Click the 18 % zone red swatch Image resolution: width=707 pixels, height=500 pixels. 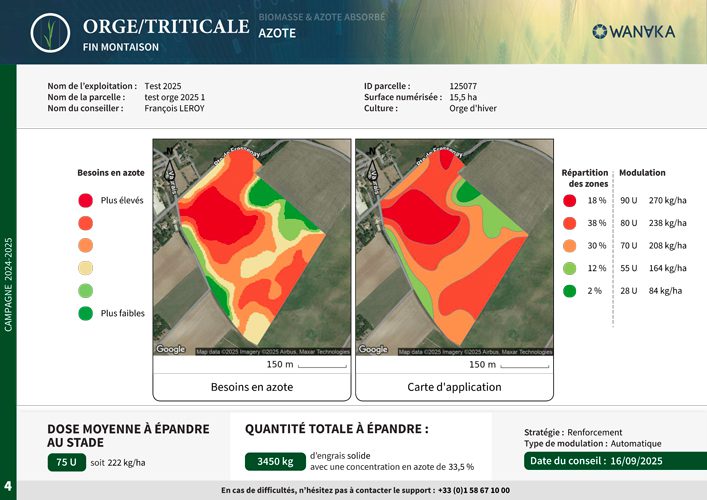[x=569, y=201]
